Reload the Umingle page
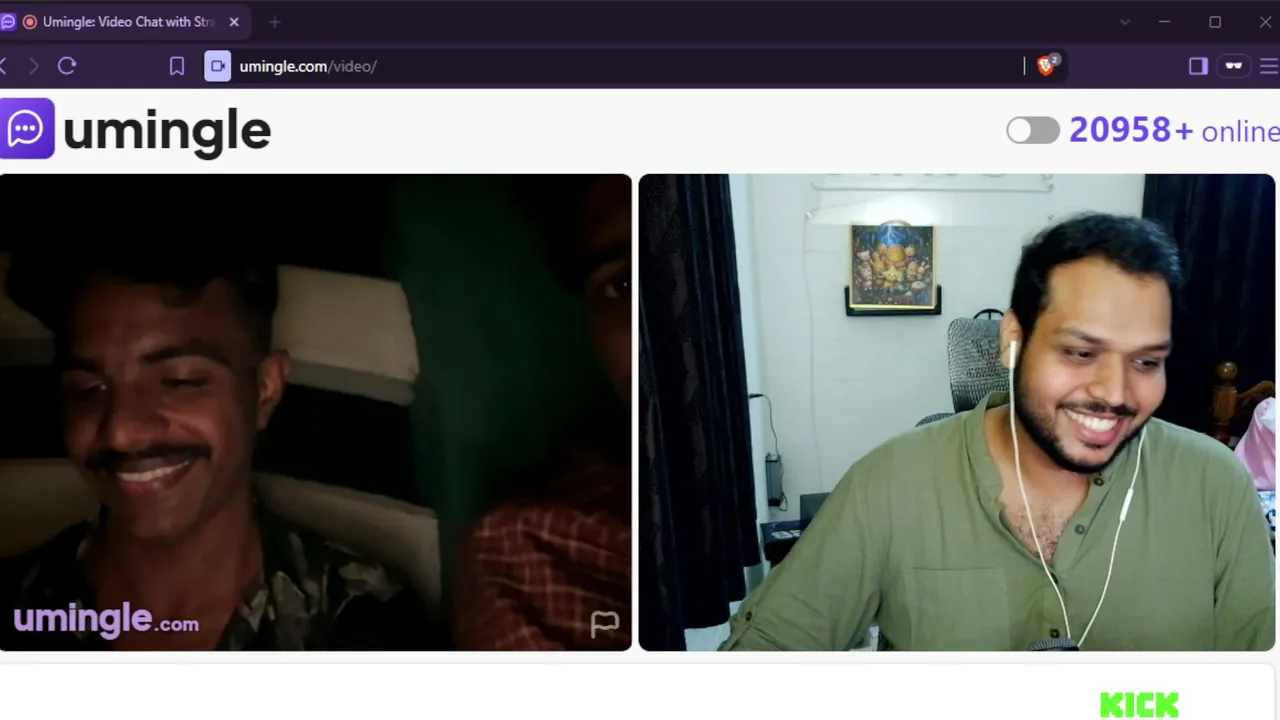 (x=67, y=66)
